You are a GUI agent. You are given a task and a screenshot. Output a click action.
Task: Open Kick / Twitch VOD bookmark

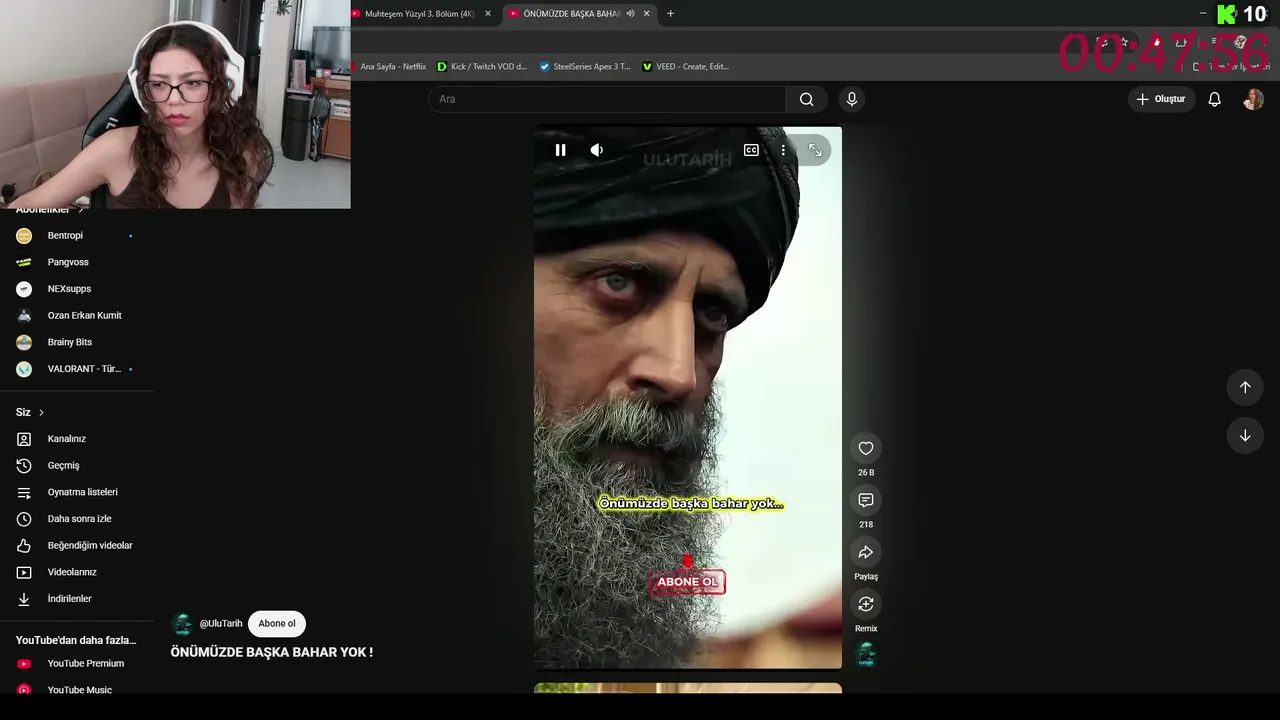(x=482, y=67)
